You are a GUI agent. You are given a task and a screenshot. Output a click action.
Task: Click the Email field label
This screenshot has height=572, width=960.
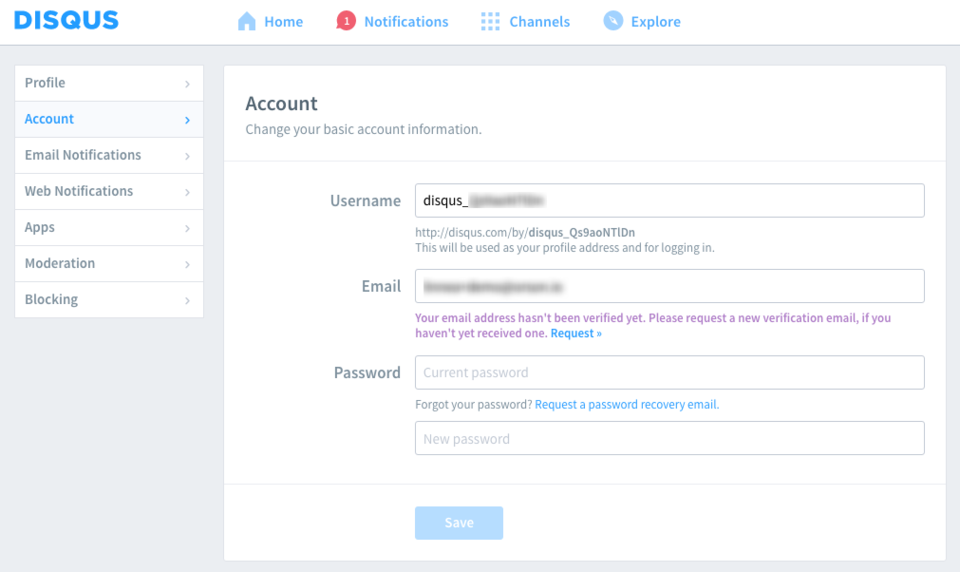(x=381, y=287)
